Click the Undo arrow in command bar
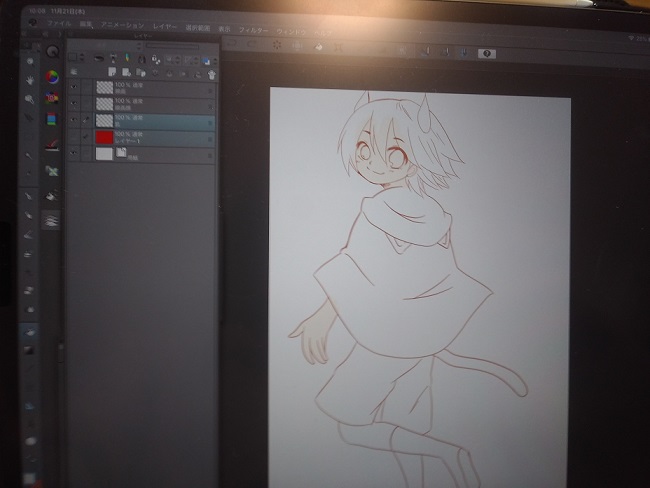The width and height of the screenshot is (650, 488). point(231,43)
